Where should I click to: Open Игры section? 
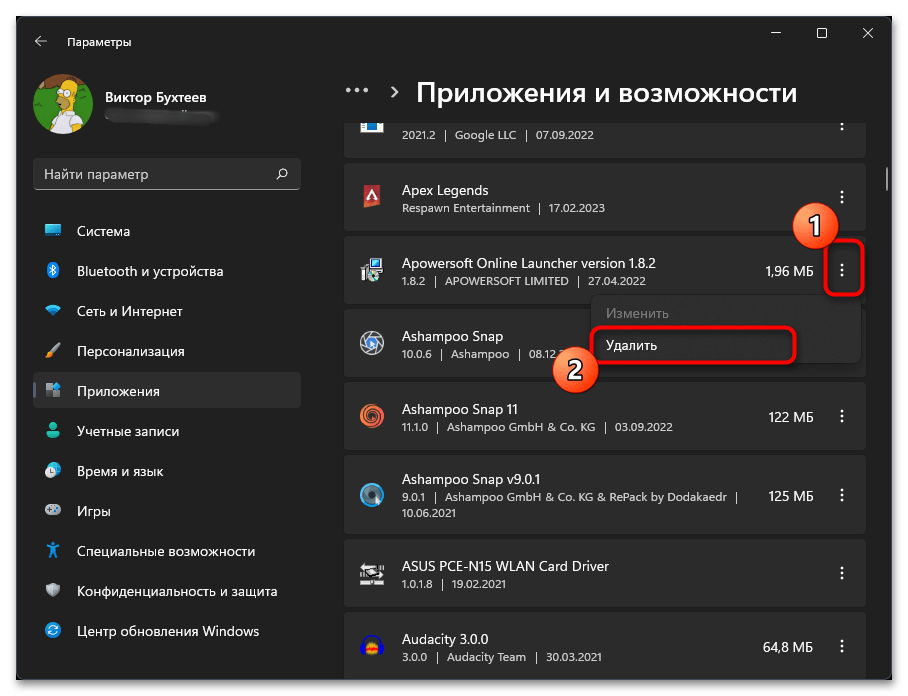[167, 511]
